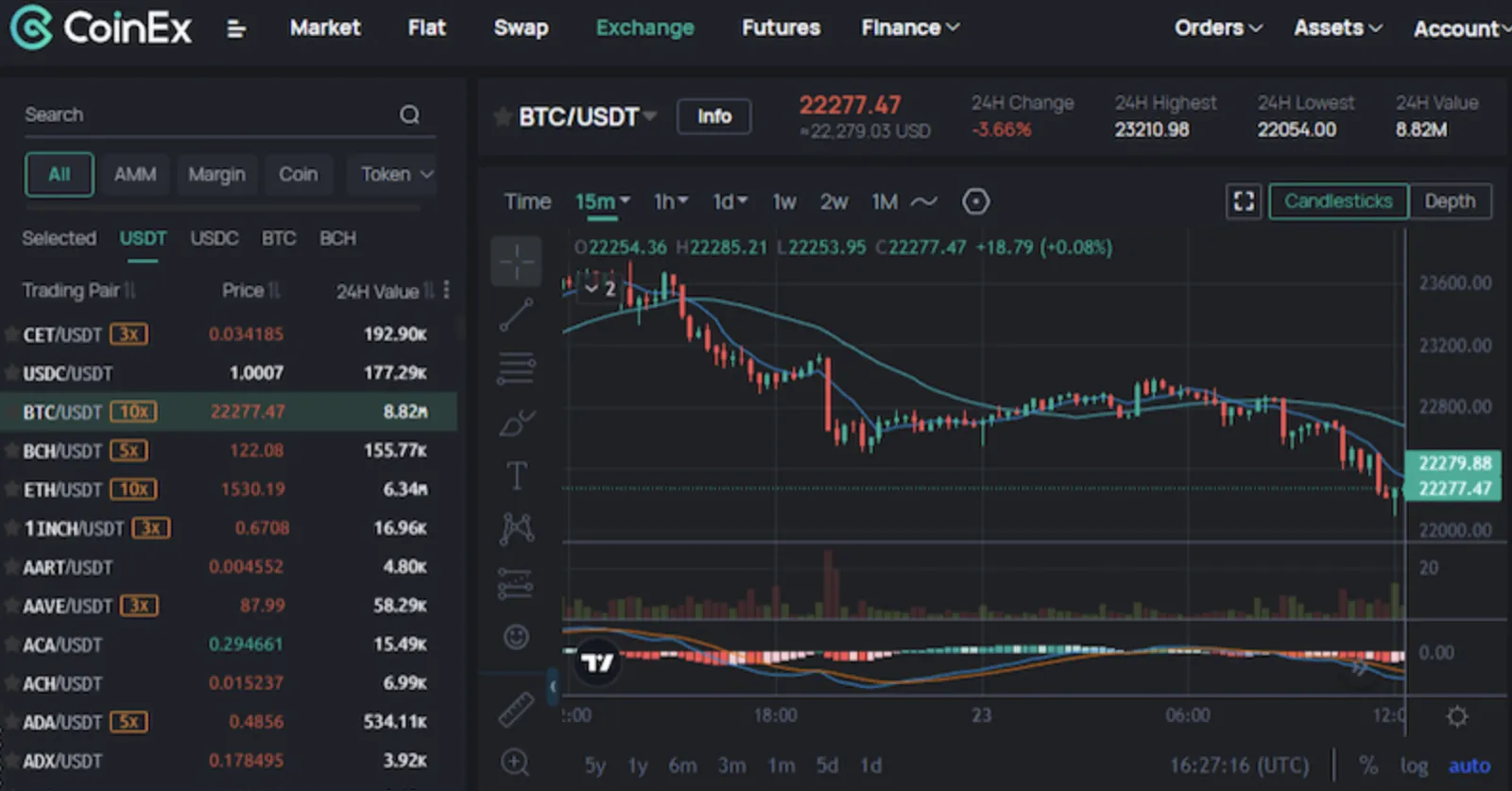
Task: Select the Fibonacci retracement tool
Action: (516, 368)
